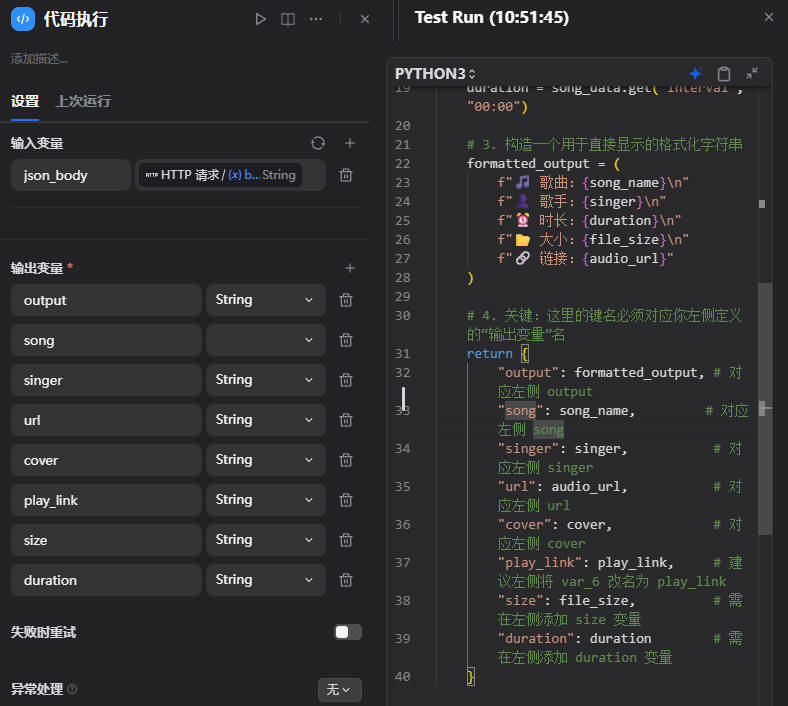This screenshot has height=706, width=788.
Task: Refresh the input variables
Action: [x=318, y=143]
